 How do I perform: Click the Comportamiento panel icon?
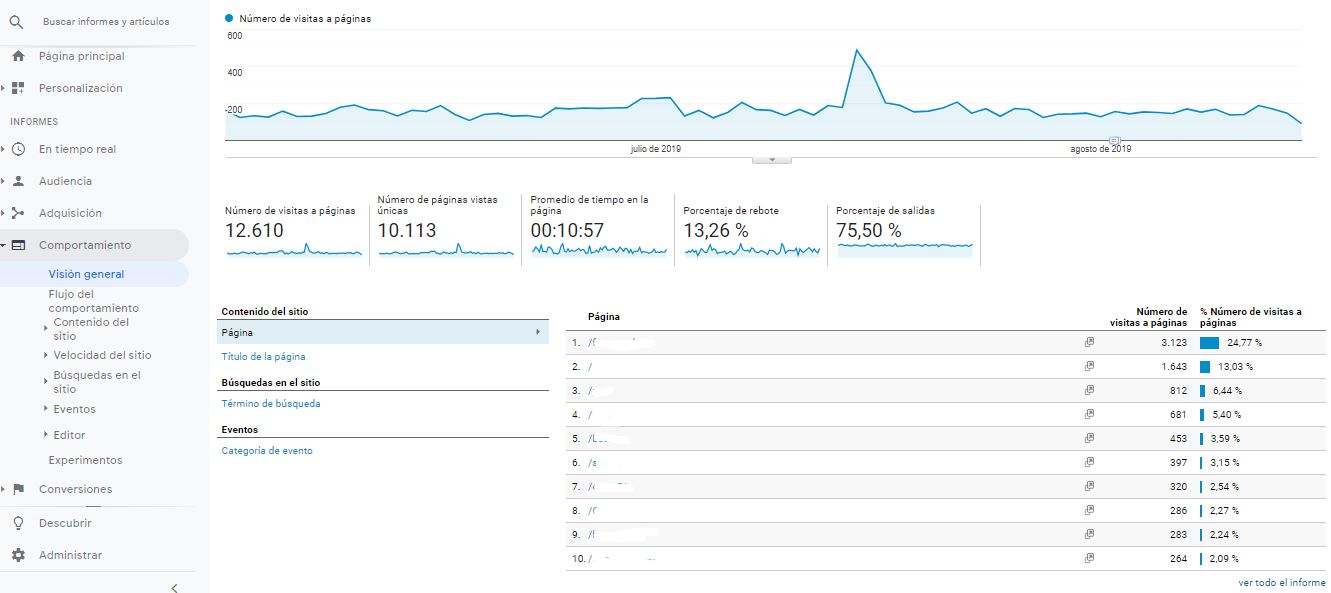[x=18, y=245]
